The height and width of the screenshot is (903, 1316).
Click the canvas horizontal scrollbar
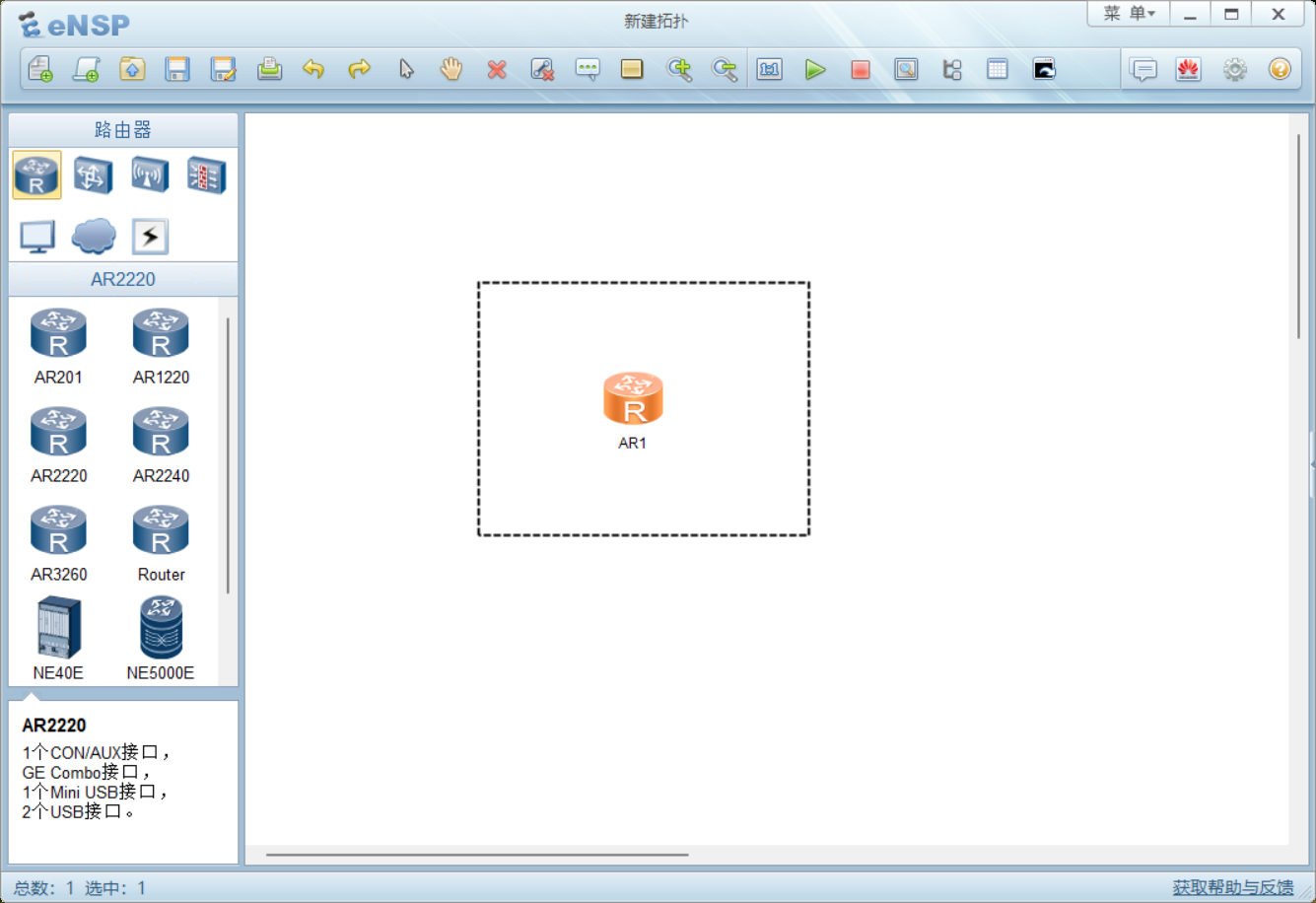point(477,855)
